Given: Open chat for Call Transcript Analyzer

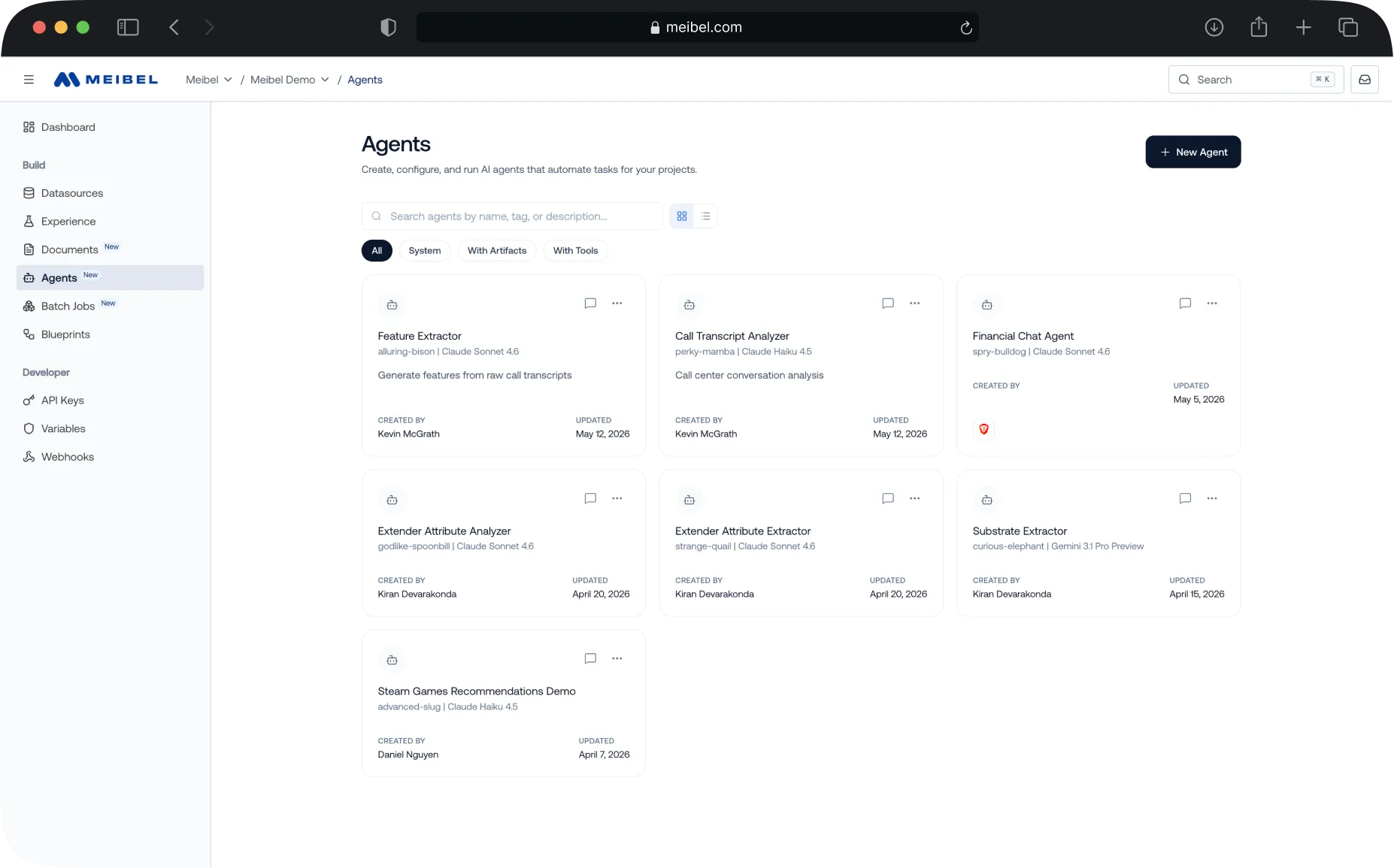Looking at the screenshot, I should coord(888,304).
